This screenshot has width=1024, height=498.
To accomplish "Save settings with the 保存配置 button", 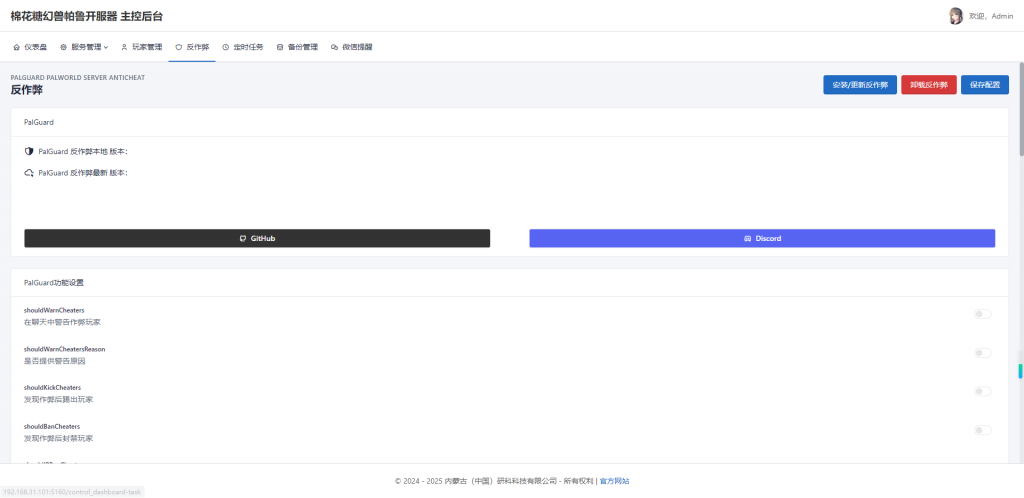I will [985, 85].
